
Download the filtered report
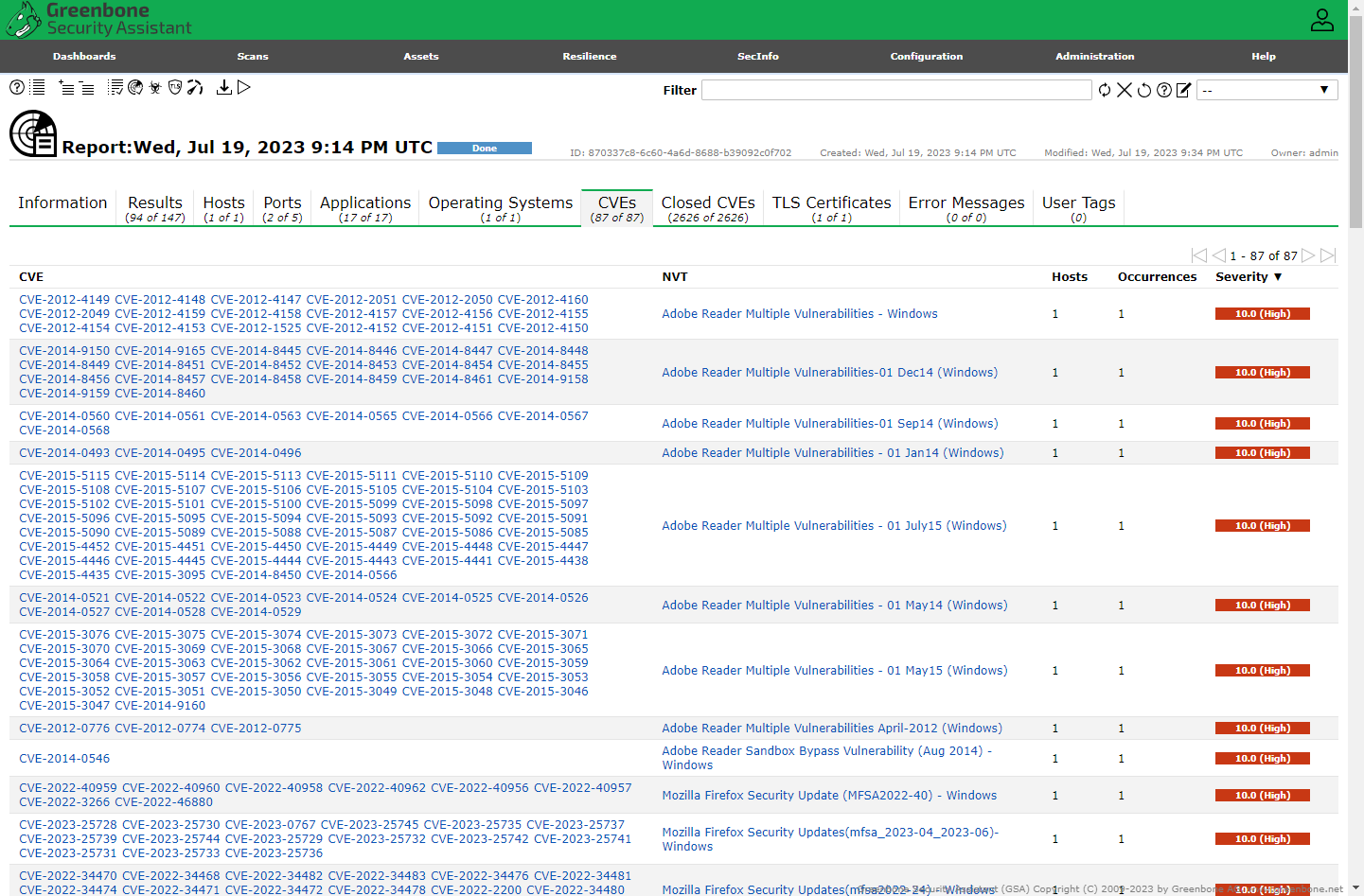pyautogui.click(x=224, y=87)
